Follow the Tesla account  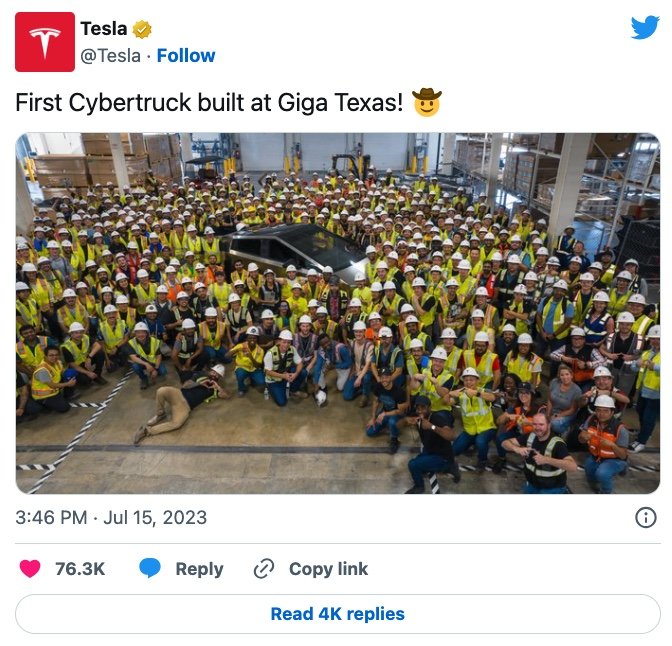(x=186, y=56)
